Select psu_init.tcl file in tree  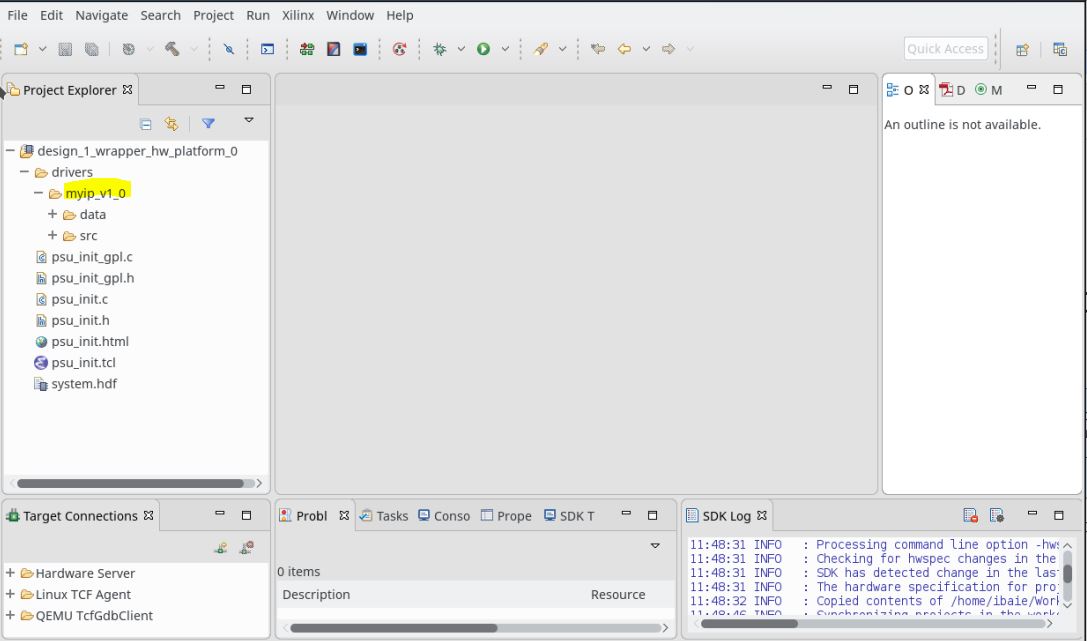click(83, 363)
